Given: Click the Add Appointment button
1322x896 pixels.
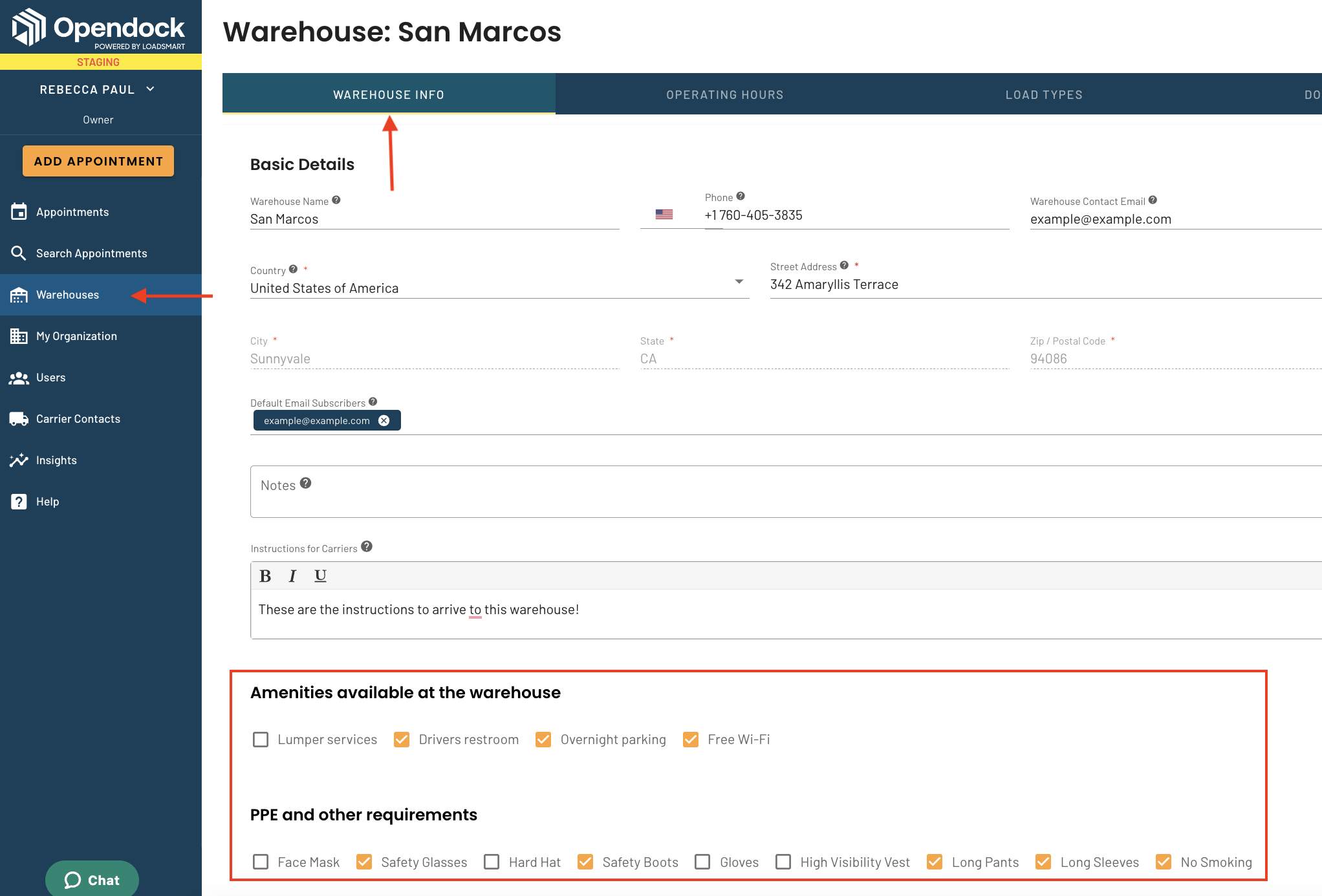Looking at the screenshot, I should coord(98,161).
